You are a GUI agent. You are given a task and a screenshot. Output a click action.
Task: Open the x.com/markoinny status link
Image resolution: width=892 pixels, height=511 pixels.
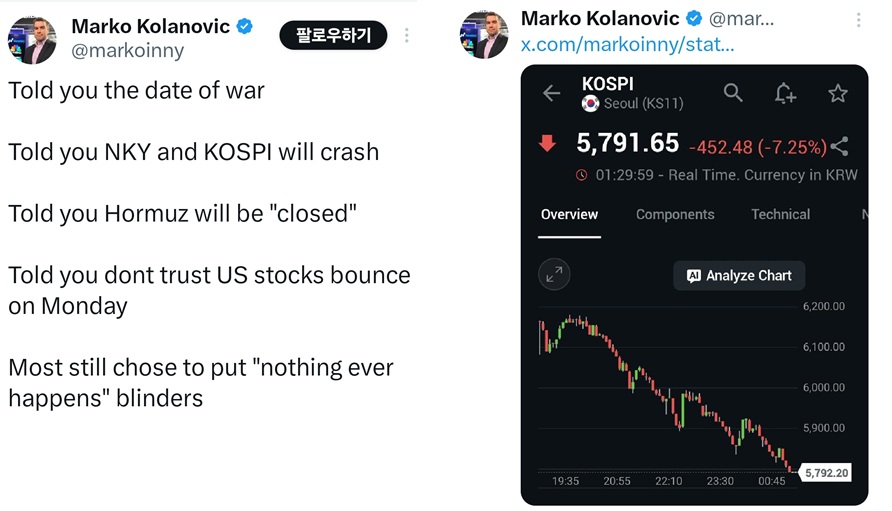click(627, 45)
